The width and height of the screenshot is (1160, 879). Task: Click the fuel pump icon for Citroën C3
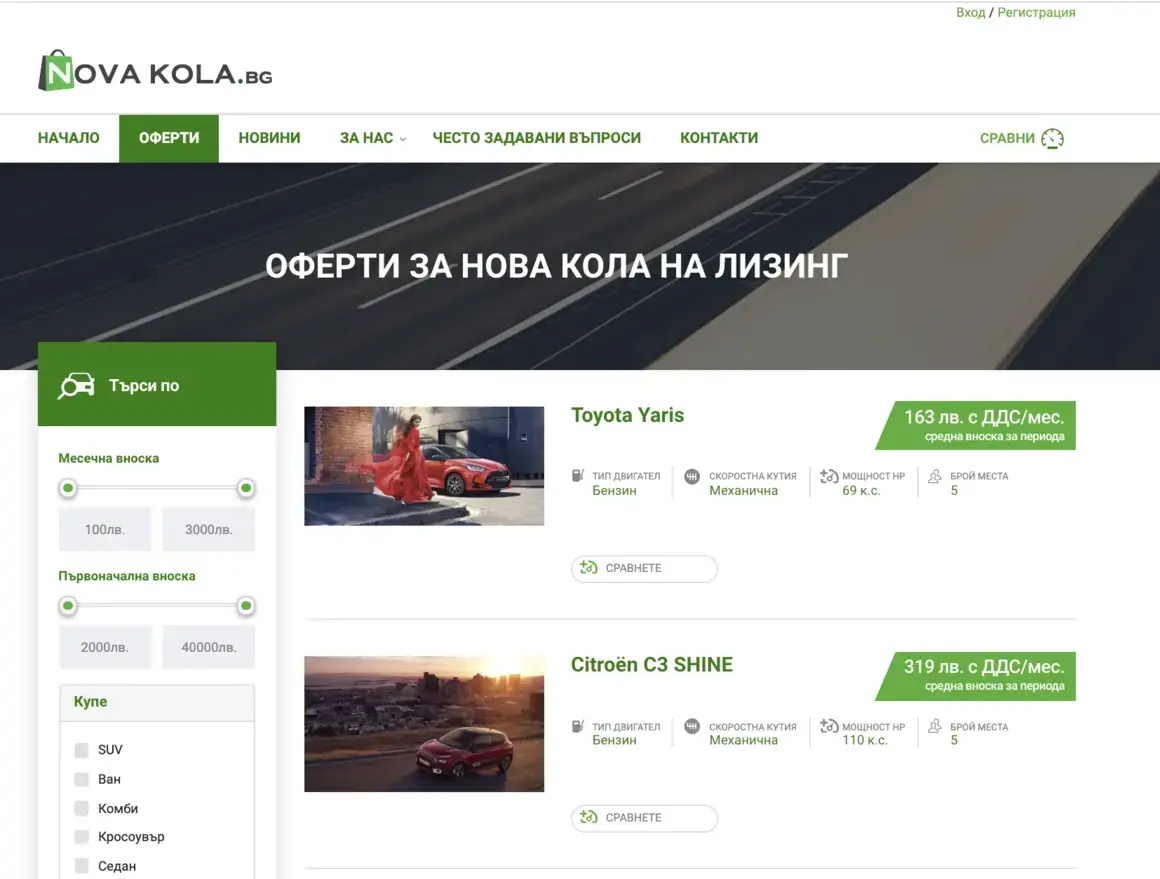click(x=577, y=726)
